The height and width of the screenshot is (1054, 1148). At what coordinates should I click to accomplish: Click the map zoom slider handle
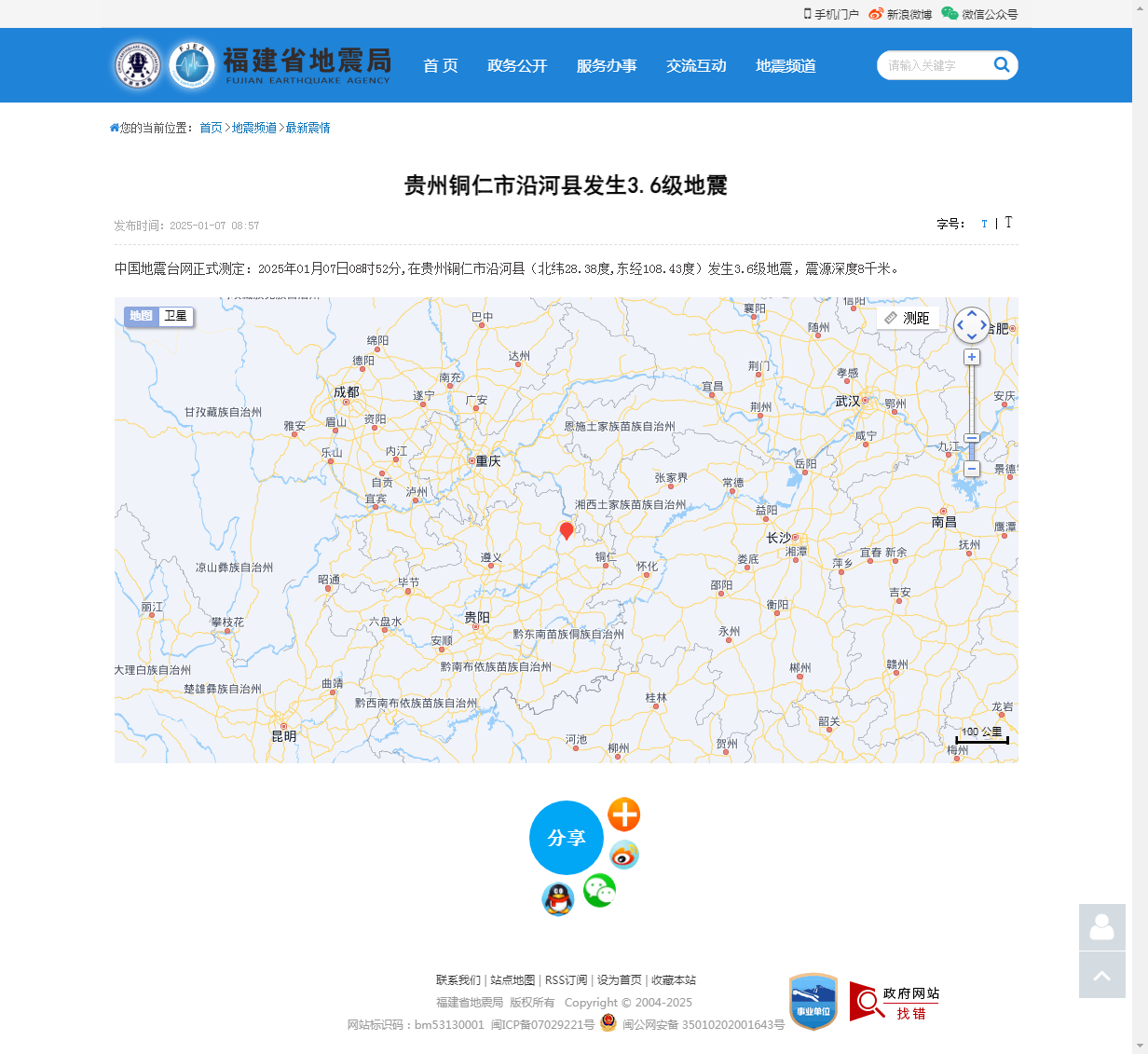[x=972, y=438]
